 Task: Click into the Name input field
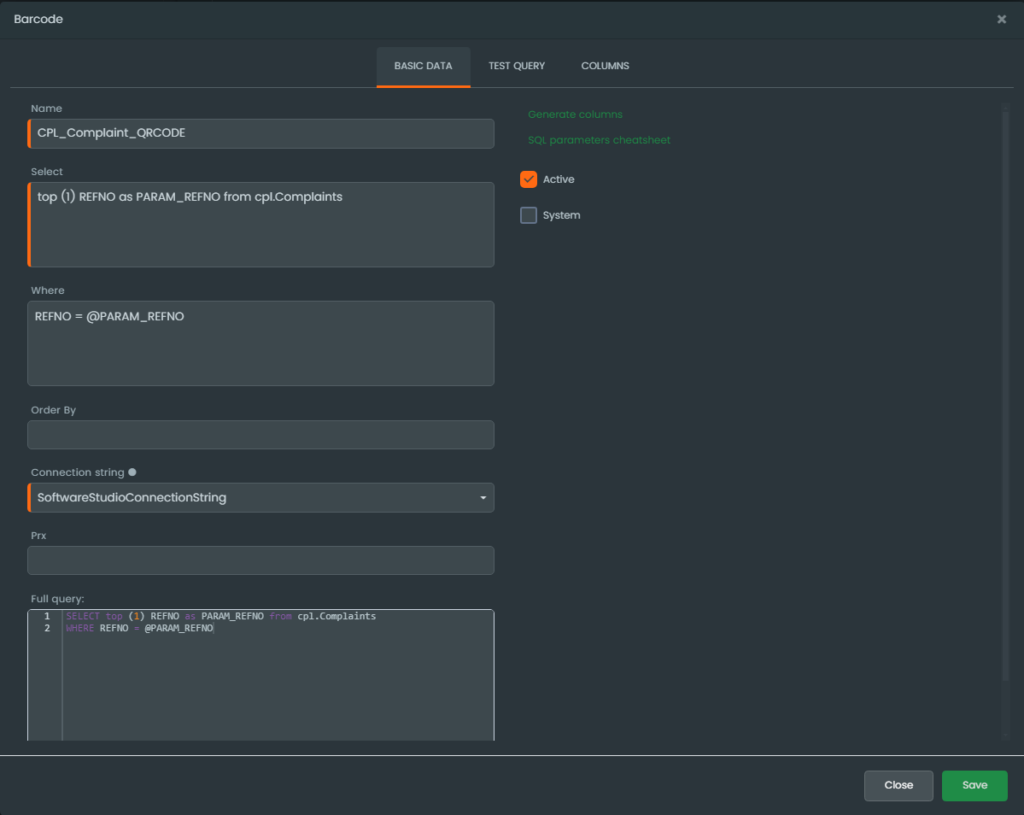(x=260, y=134)
